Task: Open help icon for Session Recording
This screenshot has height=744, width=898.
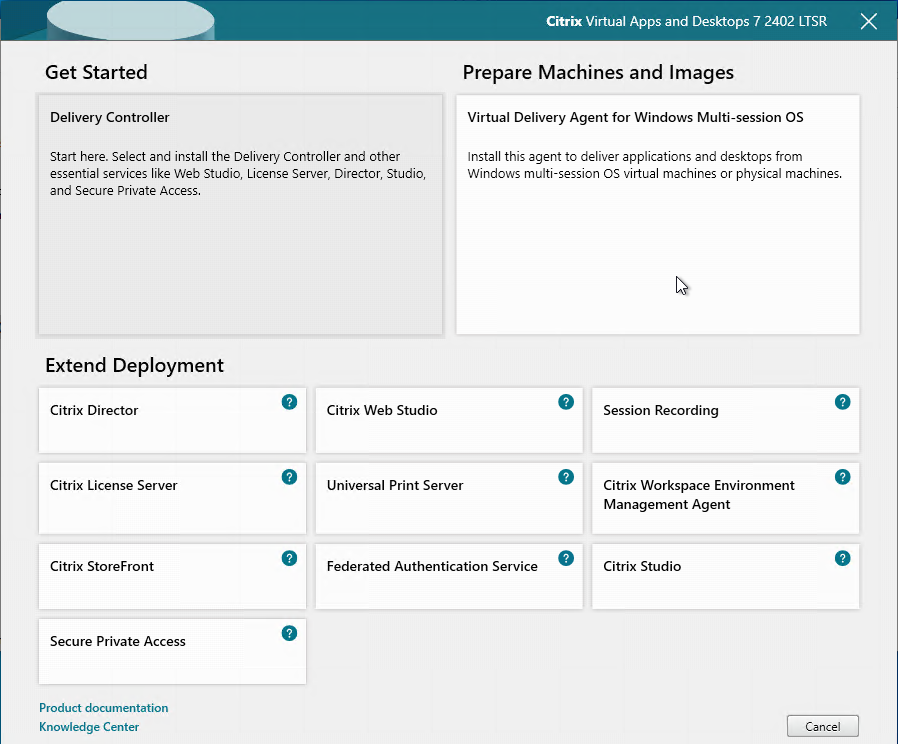Action: tap(842, 402)
